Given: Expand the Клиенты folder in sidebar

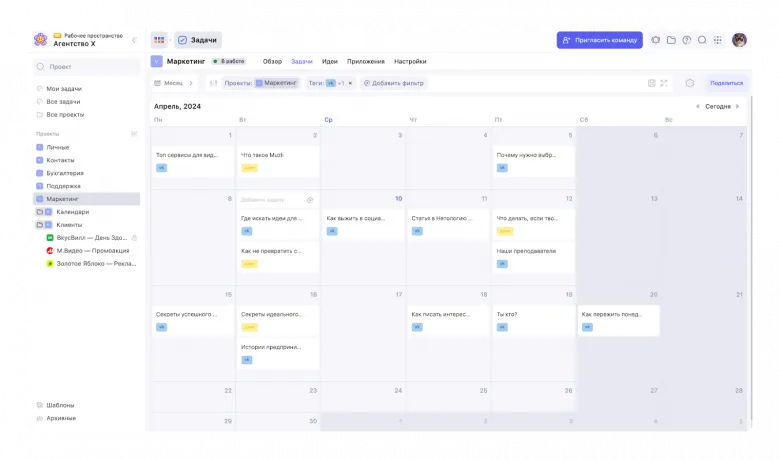Looking at the screenshot, I should [38, 225].
